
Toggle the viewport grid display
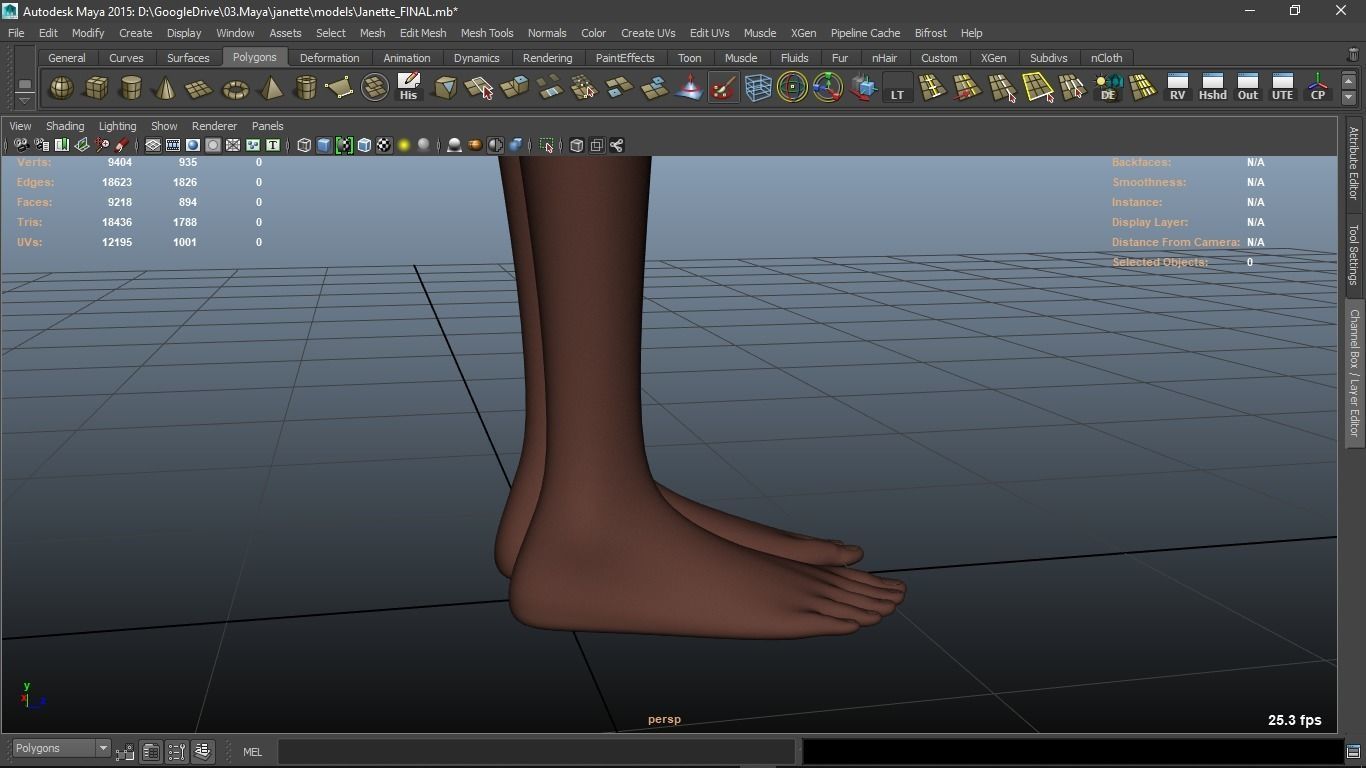coord(153,145)
